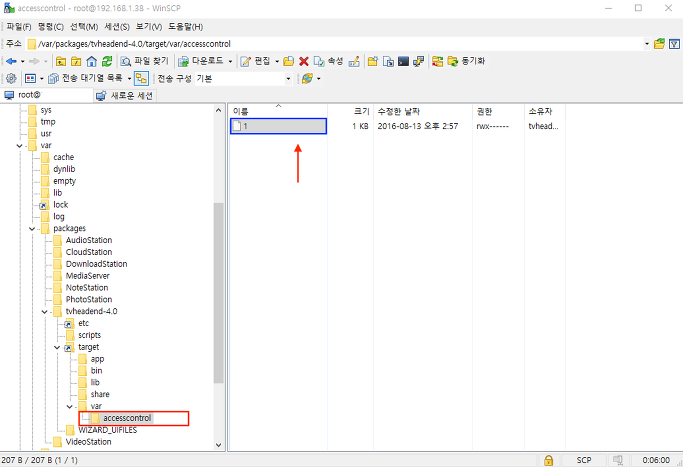Collapse the tvheadend-4.0 tree node
The width and height of the screenshot is (683, 467).
point(44,311)
